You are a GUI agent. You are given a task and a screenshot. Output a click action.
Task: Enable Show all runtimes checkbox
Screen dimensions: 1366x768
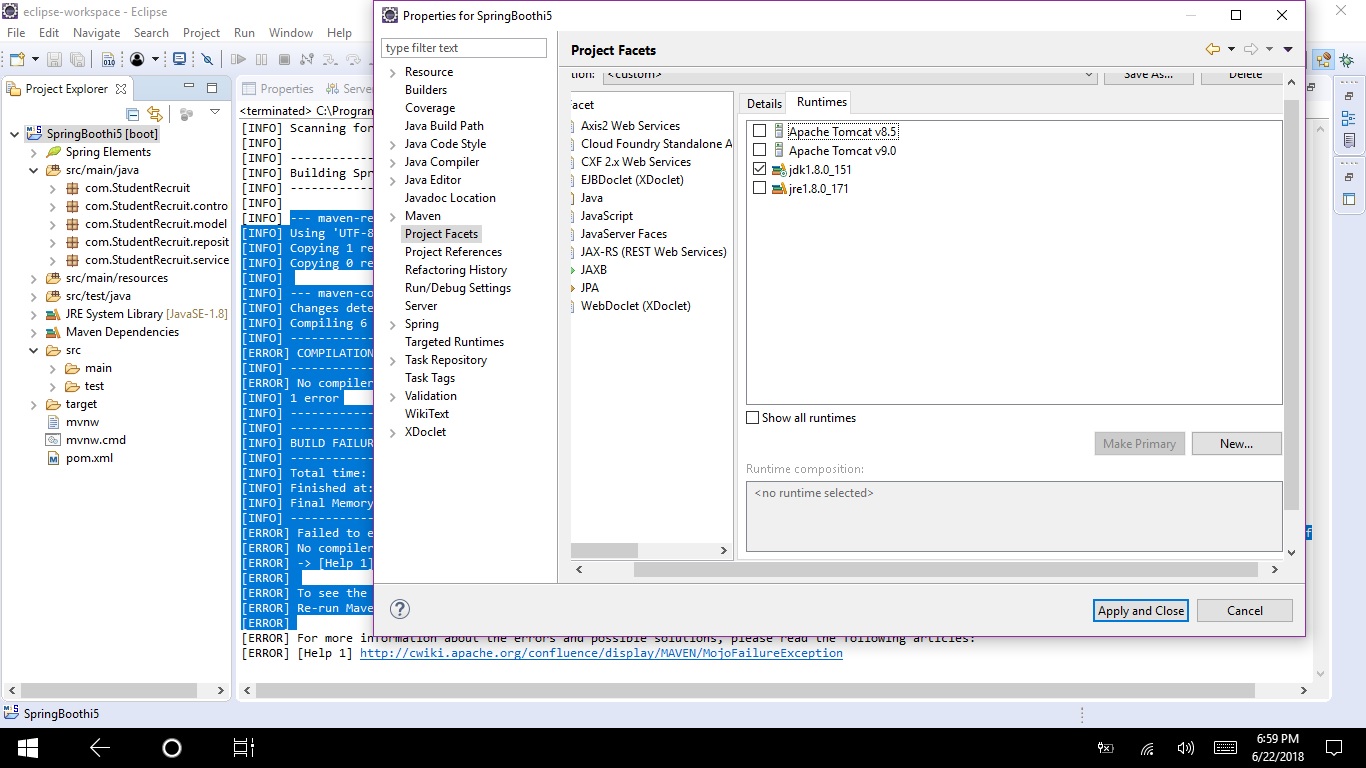753,418
